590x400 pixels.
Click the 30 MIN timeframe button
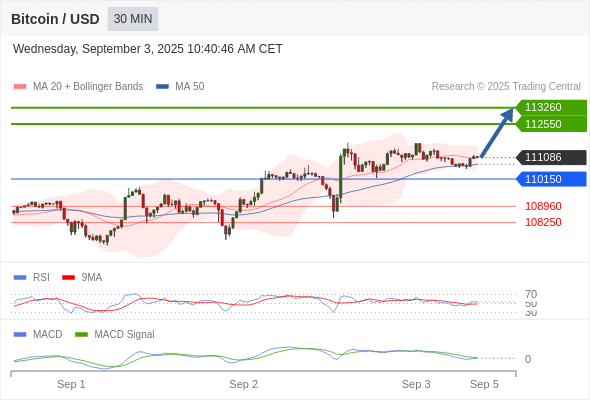pyautogui.click(x=133, y=19)
